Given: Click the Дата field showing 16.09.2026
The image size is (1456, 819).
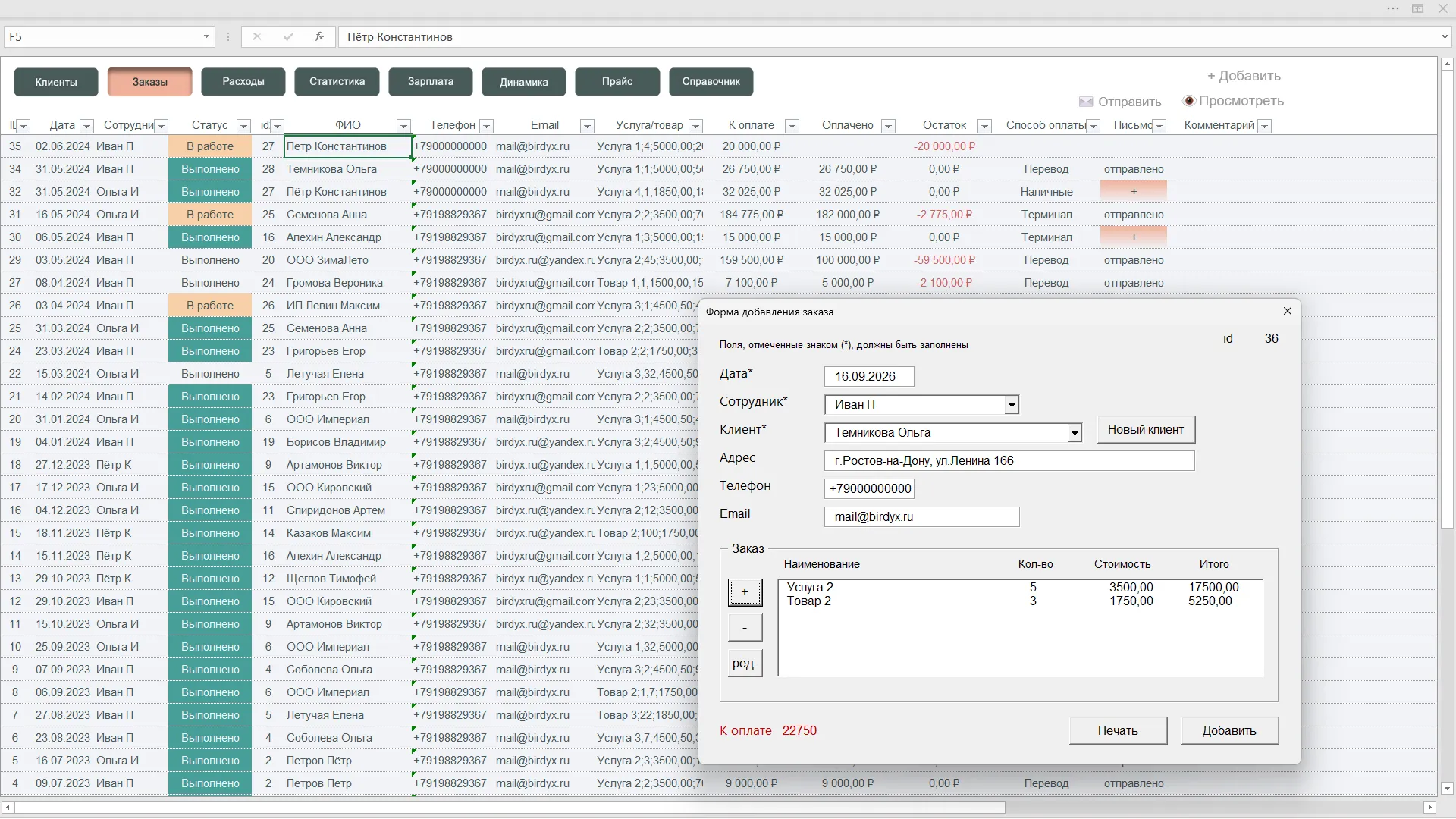Looking at the screenshot, I should [x=869, y=377].
